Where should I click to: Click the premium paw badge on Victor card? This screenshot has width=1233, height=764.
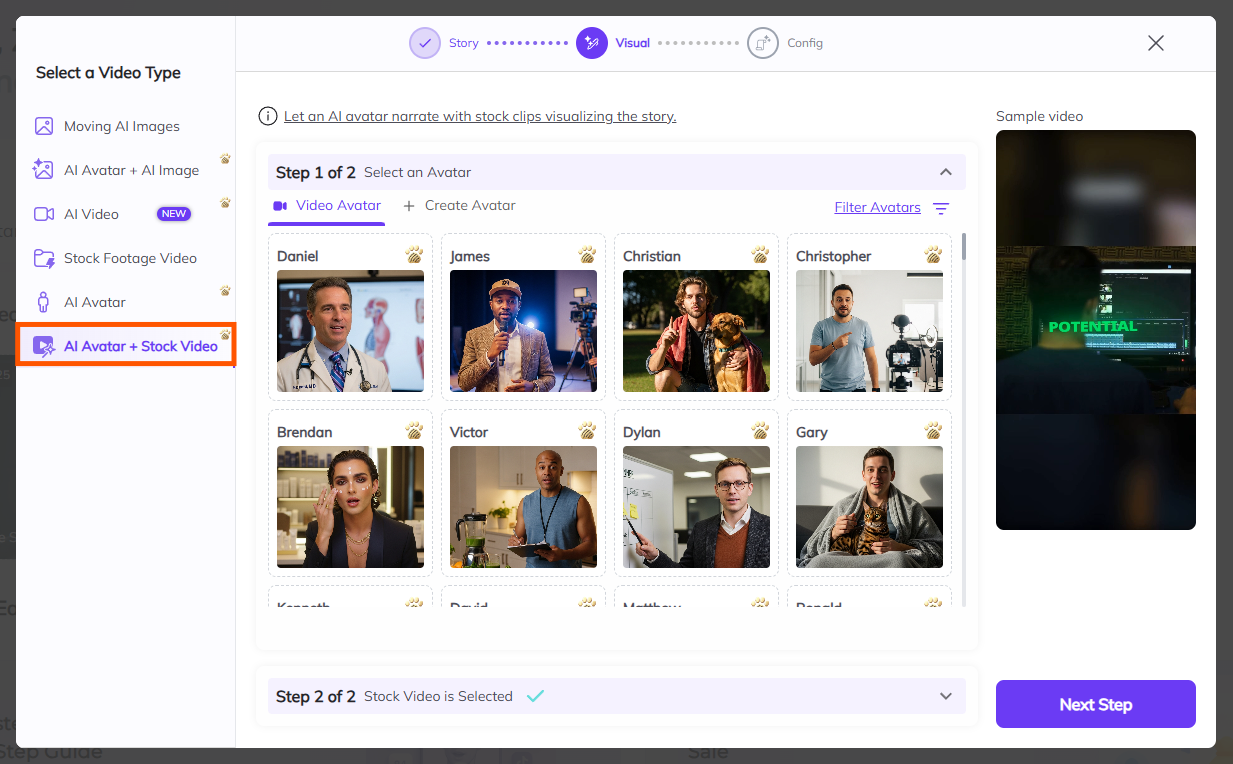tap(587, 431)
